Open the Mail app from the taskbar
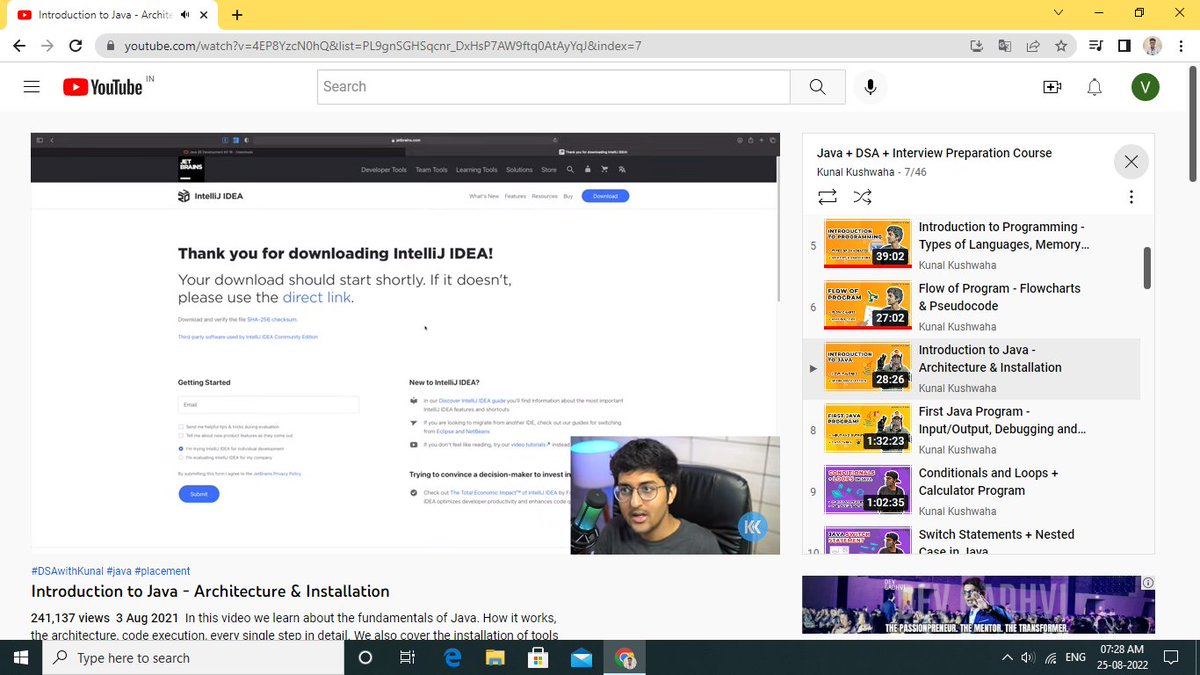 (x=582, y=657)
